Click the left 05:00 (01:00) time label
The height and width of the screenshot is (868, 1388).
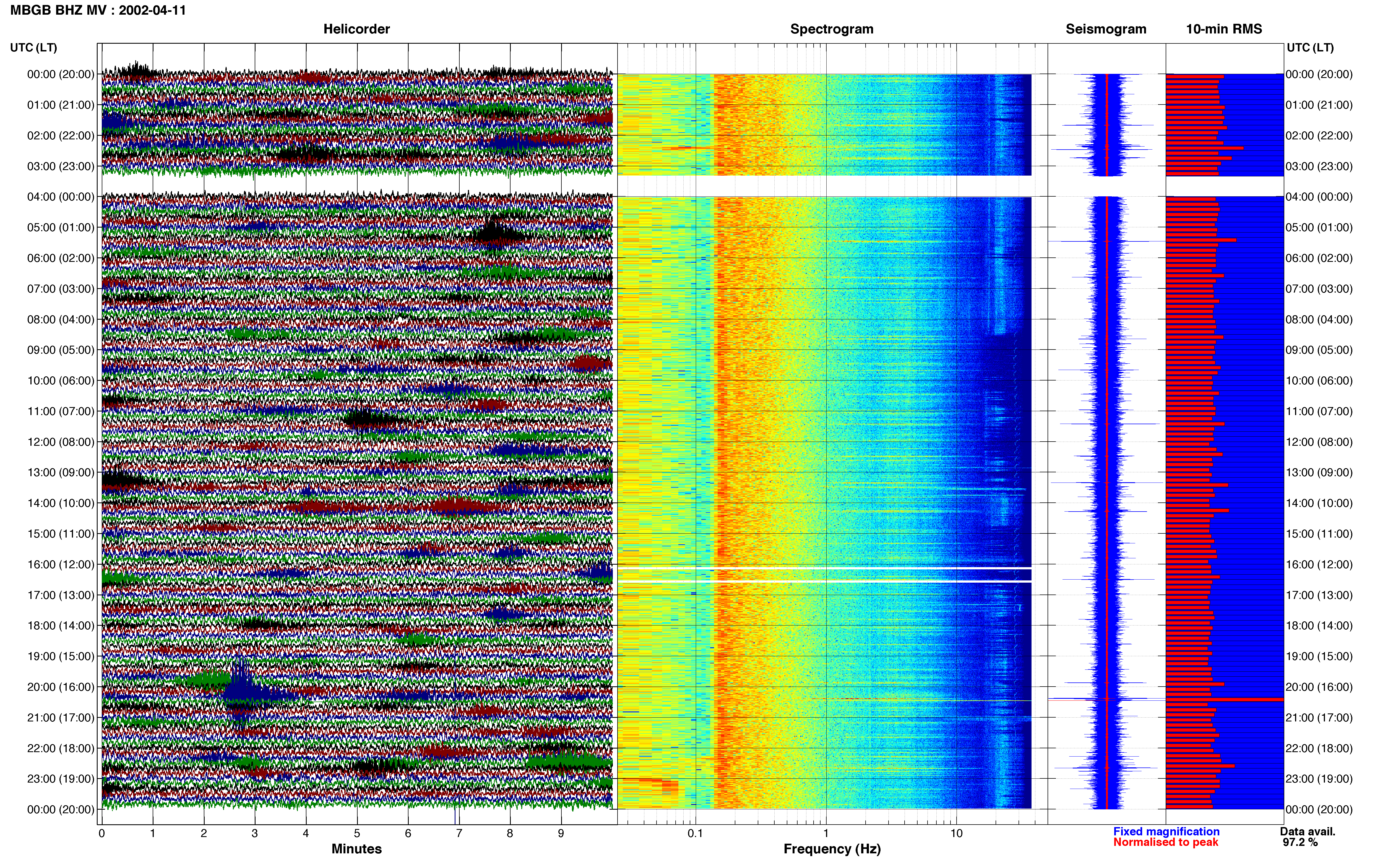[x=61, y=227]
